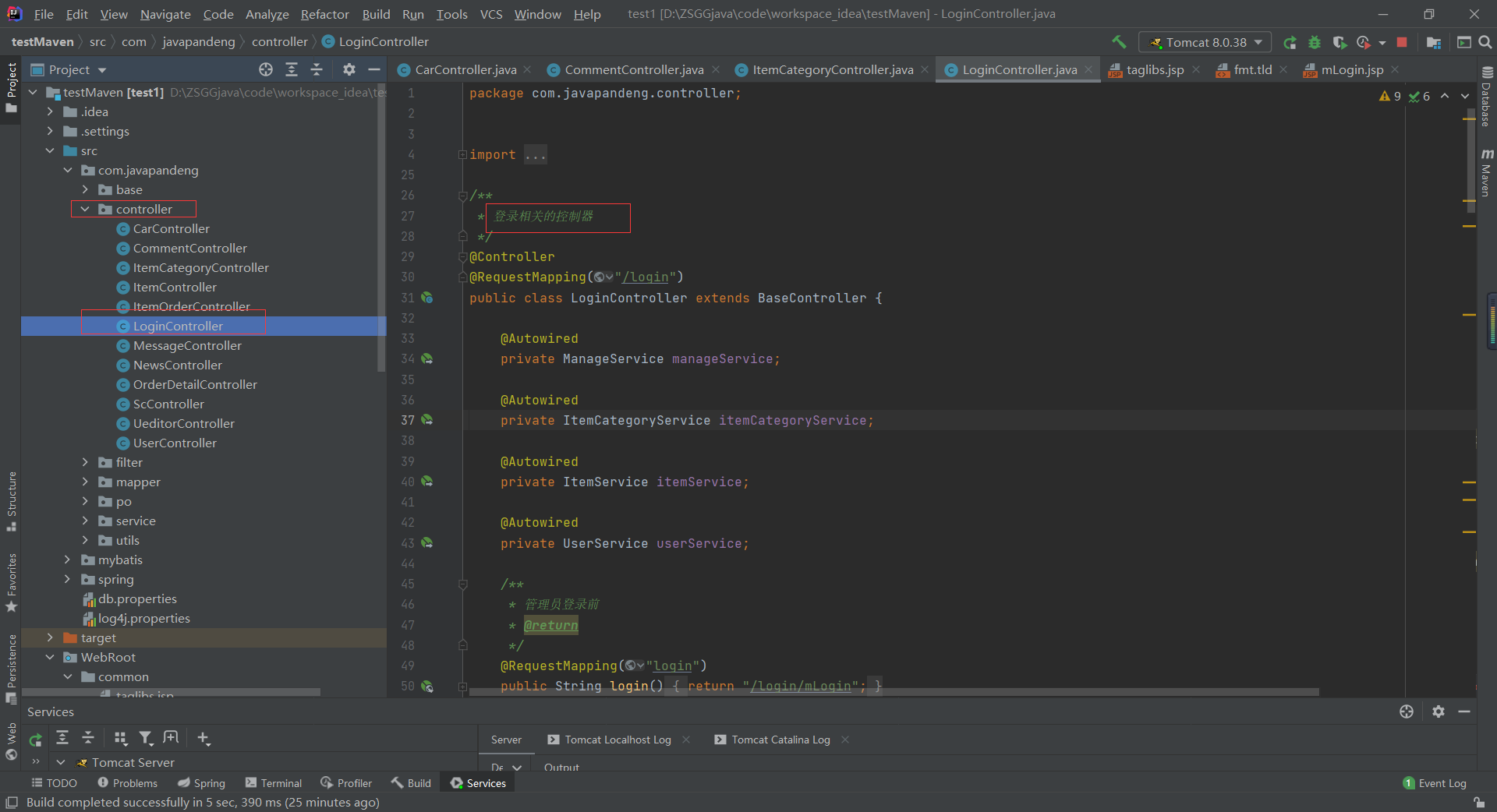Click the locate opened file target icon in Project panel
Image resolution: width=1497 pixels, height=812 pixels.
tap(266, 70)
